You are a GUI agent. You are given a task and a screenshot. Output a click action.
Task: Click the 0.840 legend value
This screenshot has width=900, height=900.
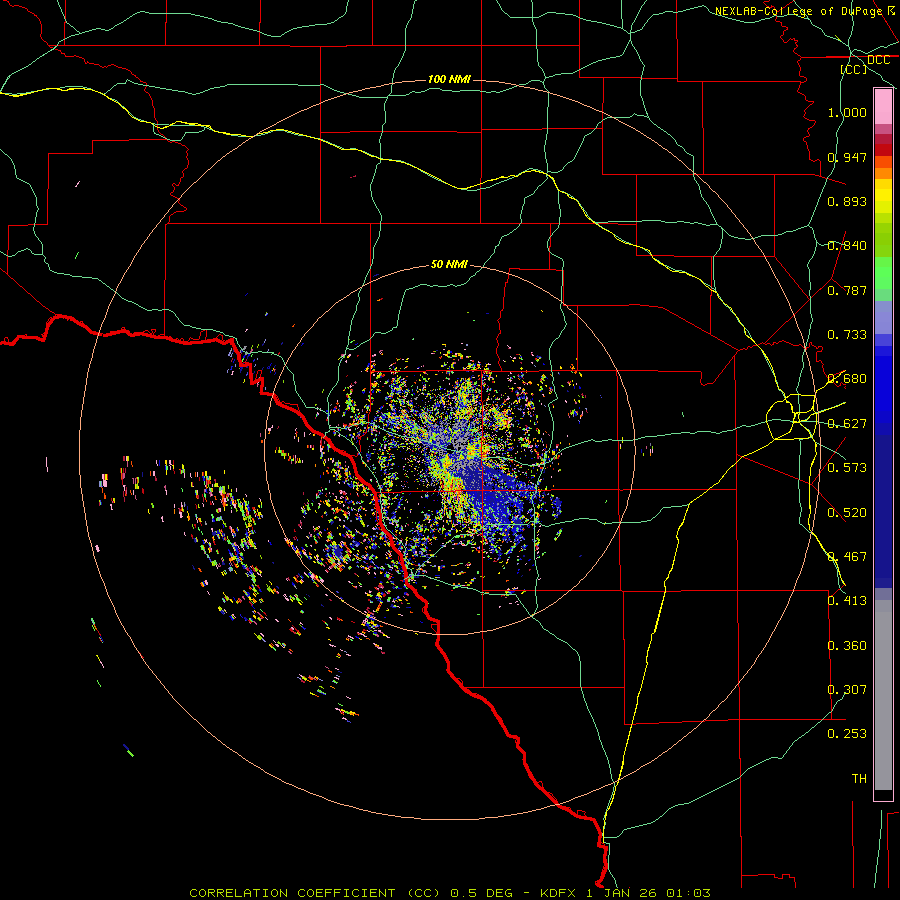click(x=847, y=246)
